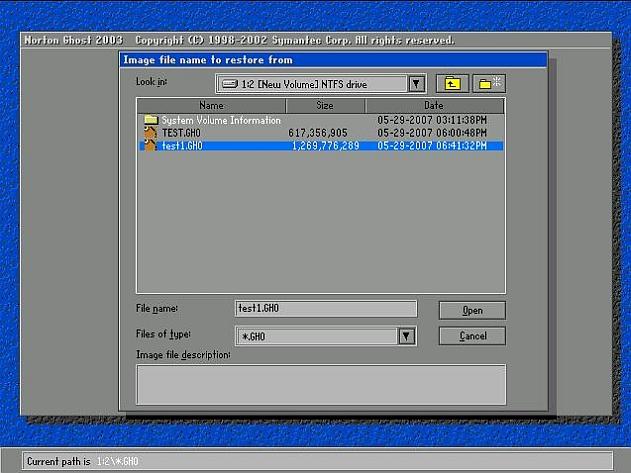This screenshot has width=631, height=473.
Task: Sort by the Name column header
Action: (x=211, y=106)
